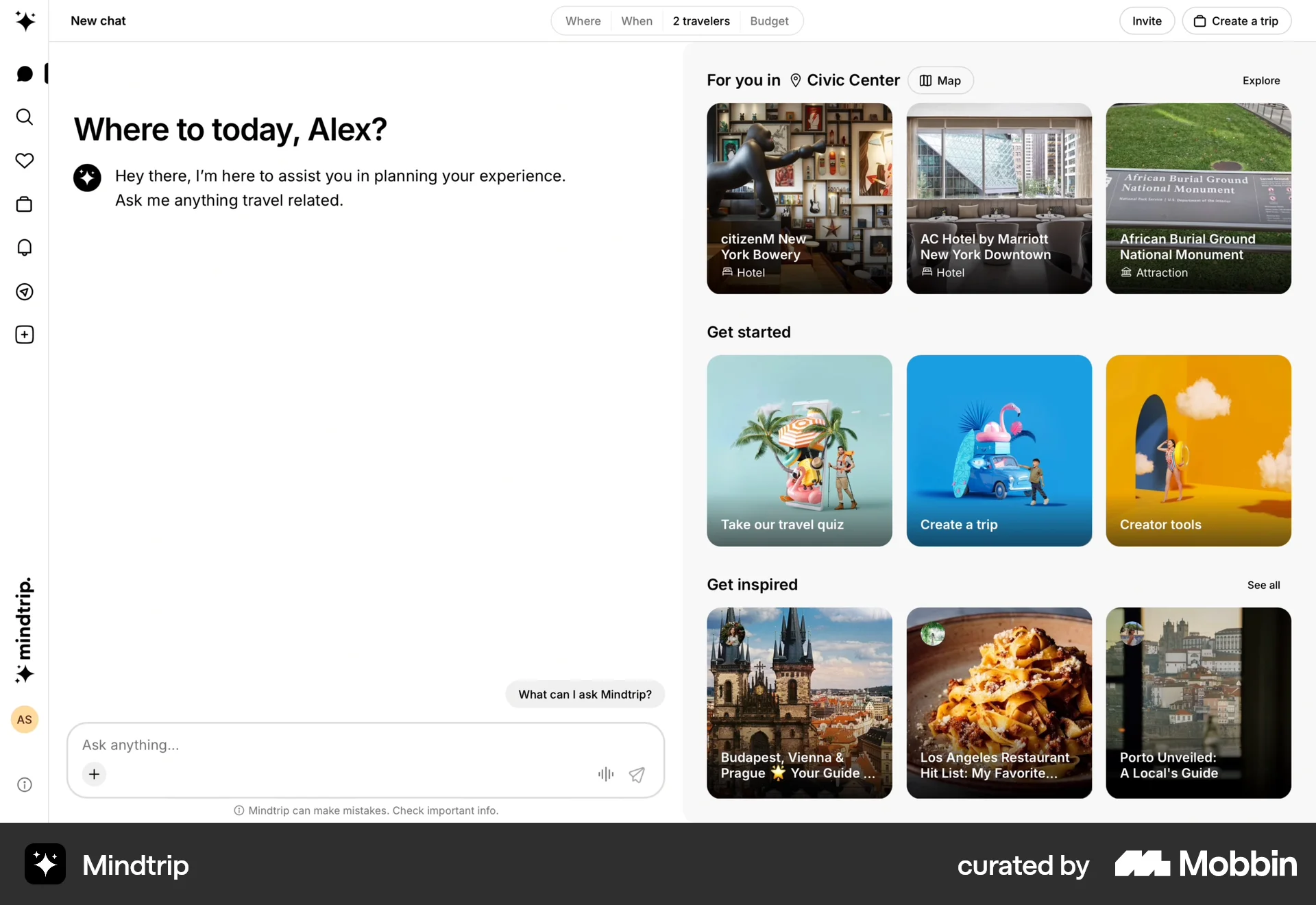
Task: Open the Take our travel quiz card
Action: 799,451
